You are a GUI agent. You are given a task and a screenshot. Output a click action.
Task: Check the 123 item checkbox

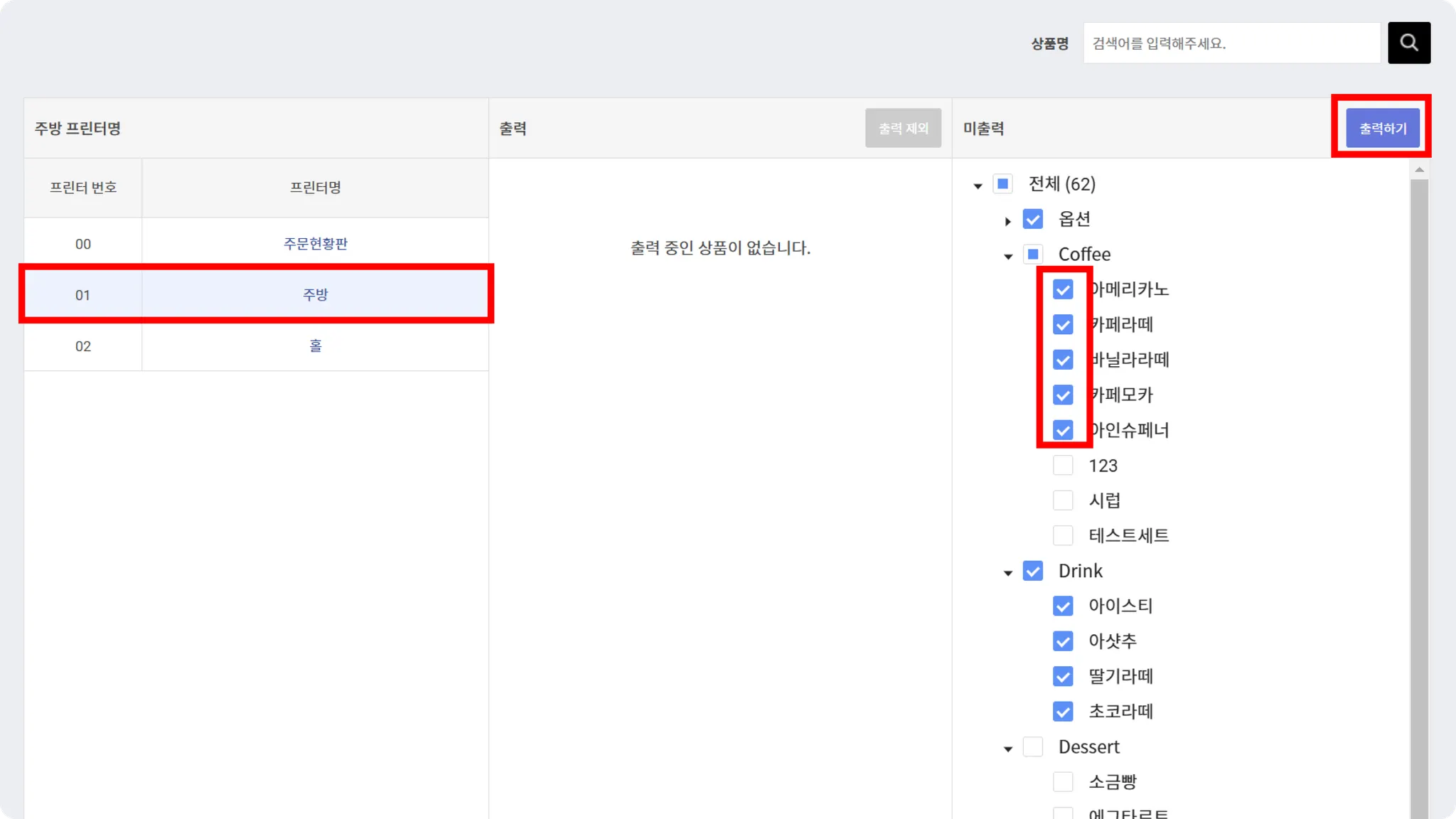[1063, 466]
